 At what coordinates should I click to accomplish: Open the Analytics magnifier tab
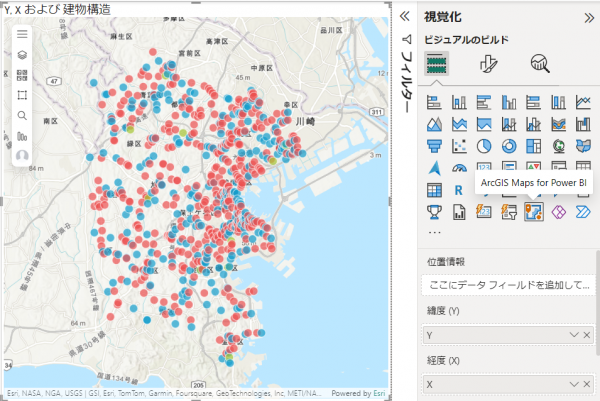point(540,64)
